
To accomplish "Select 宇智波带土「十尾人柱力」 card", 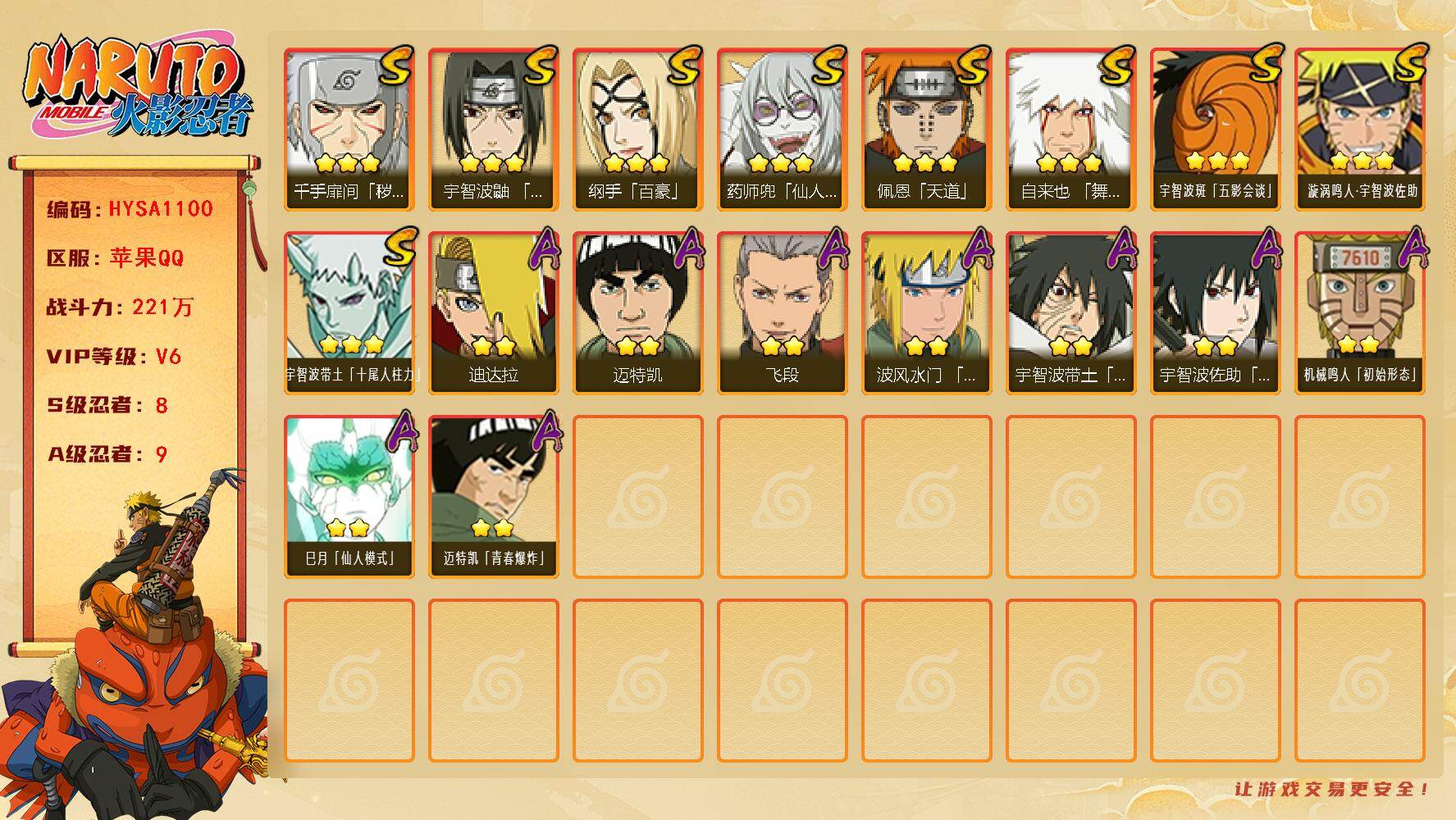I will (x=349, y=313).
